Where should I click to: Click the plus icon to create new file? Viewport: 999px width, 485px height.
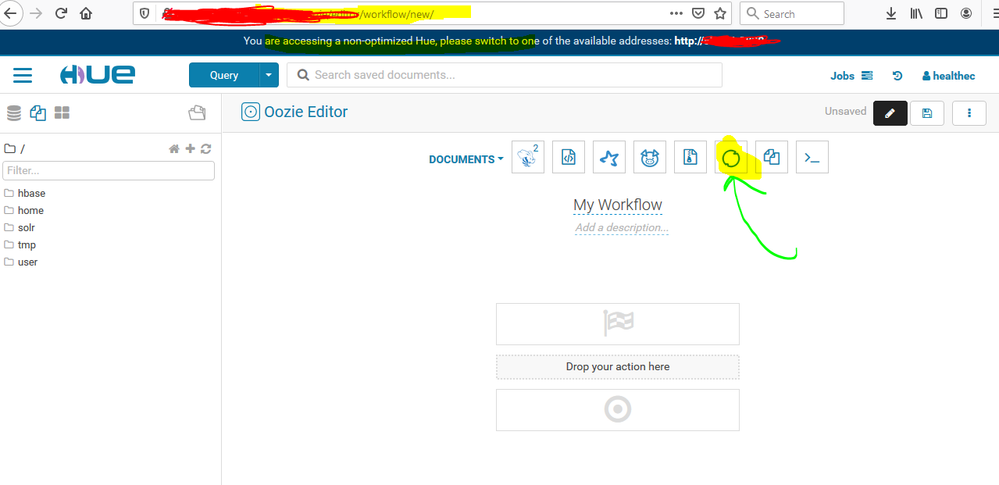pyautogui.click(x=190, y=148)
